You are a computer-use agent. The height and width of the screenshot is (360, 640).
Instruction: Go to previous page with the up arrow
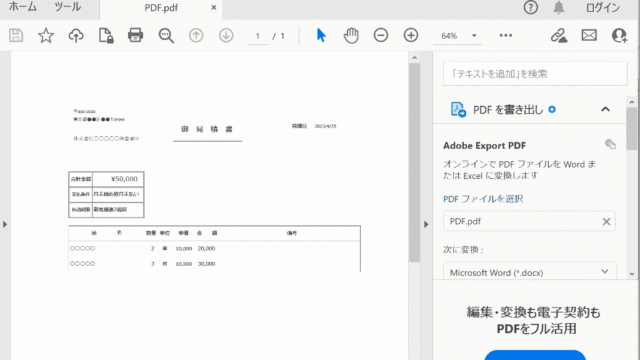196,36
